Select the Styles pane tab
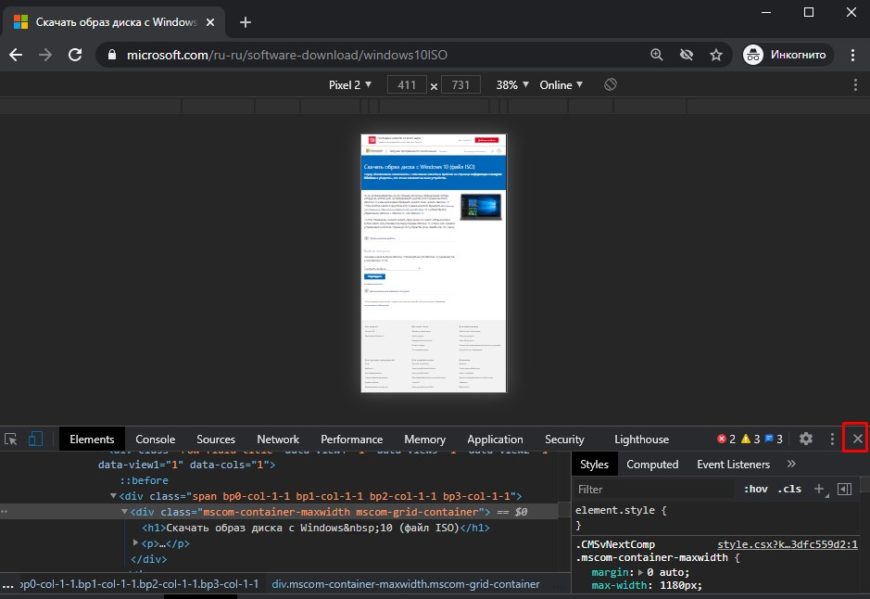Viewport: 870px width, 599px height. (594, 464)
